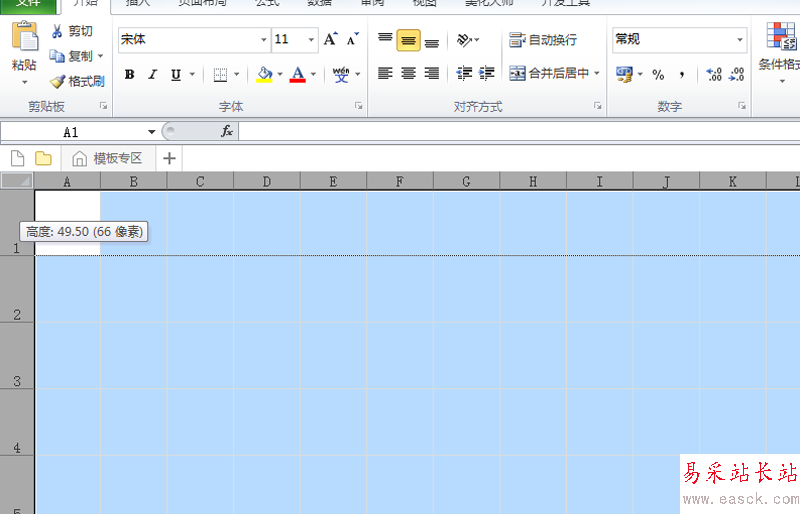Open font name 宋体 dropdown
This screenshot has height=514, width=800.
point(263,40)
